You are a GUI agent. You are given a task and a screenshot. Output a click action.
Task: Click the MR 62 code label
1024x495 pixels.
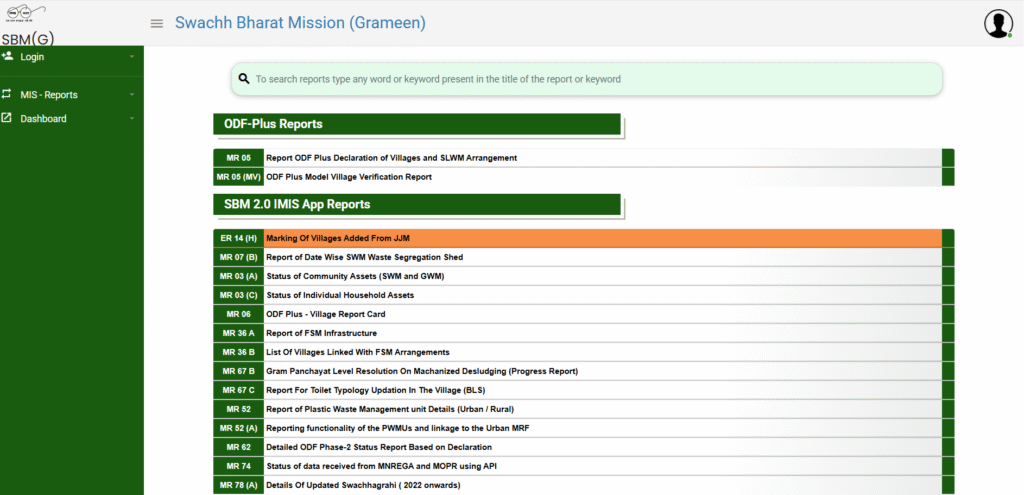click(x=238, y=447)
